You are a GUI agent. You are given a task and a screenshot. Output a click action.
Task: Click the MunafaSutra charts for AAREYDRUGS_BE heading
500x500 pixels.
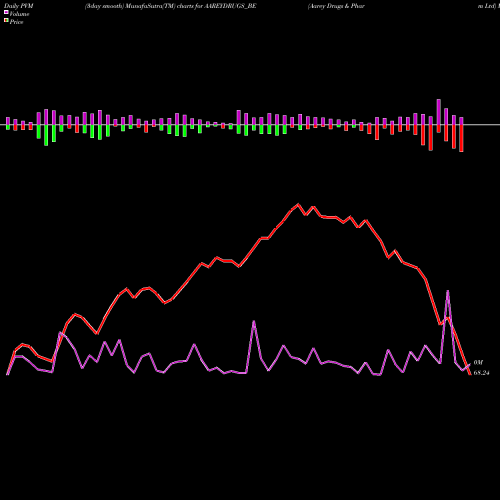click(170, 6)
